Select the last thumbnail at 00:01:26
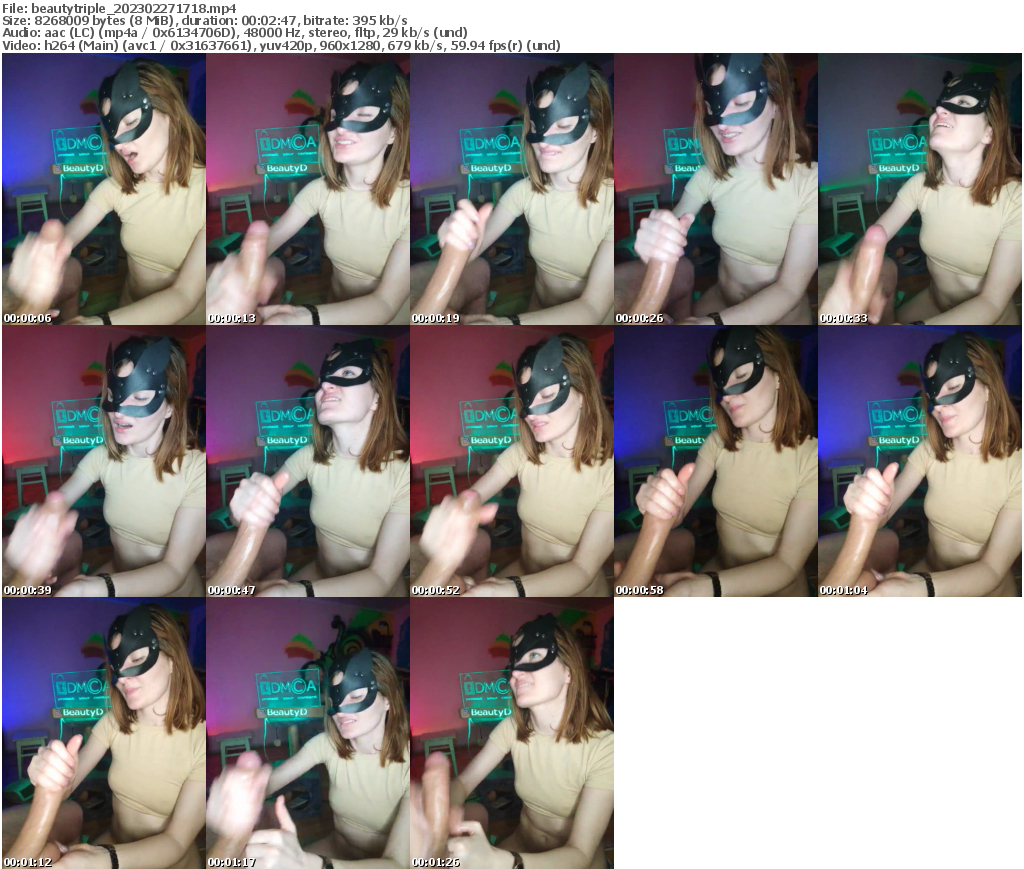This screenshot has width=1024, height=869. (512, 735)
